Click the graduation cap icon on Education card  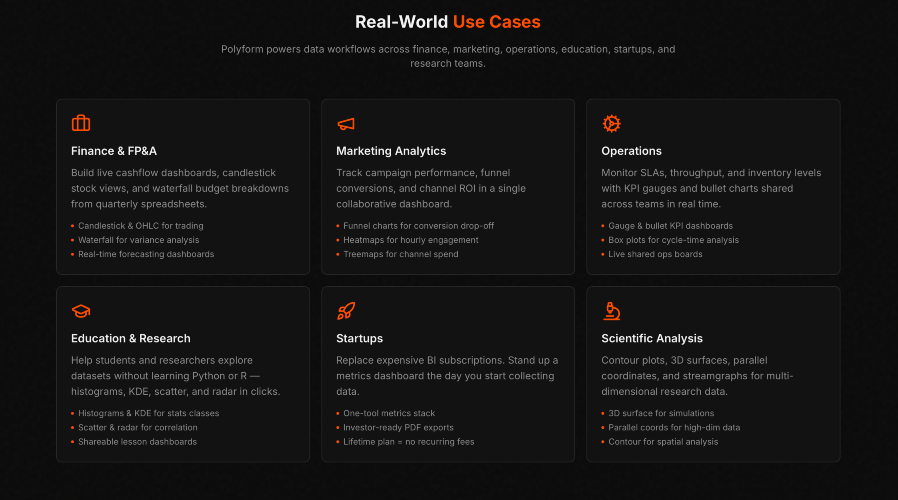[81, 311]
